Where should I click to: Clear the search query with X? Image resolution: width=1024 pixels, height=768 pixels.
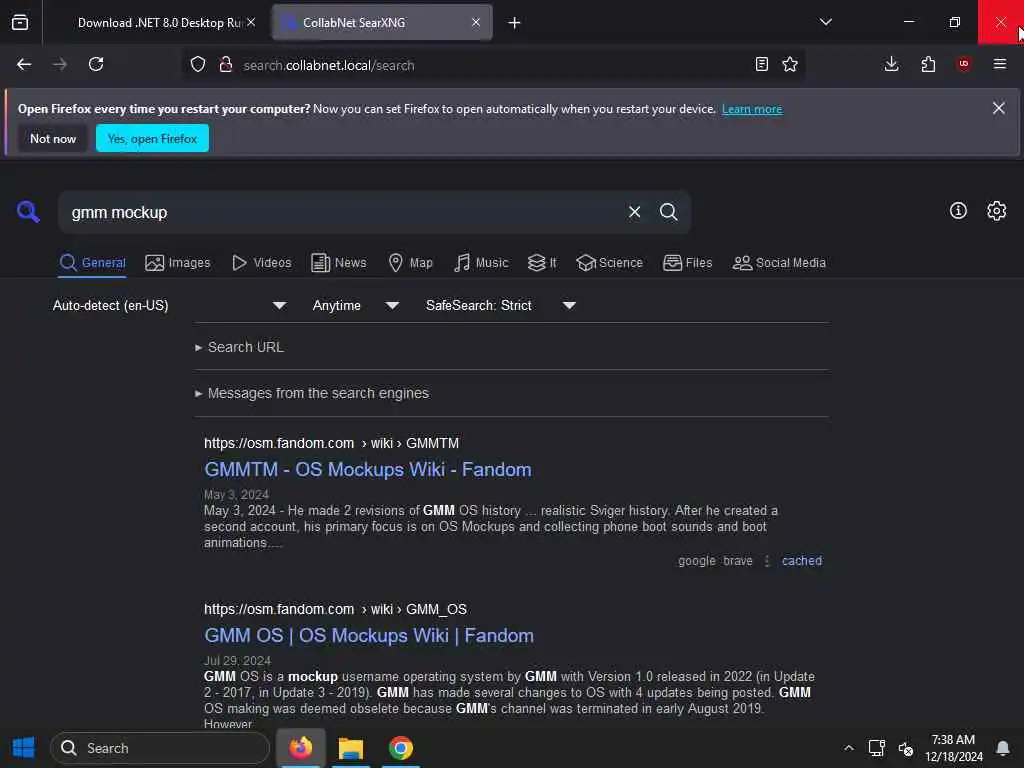[x=634, y=212]
